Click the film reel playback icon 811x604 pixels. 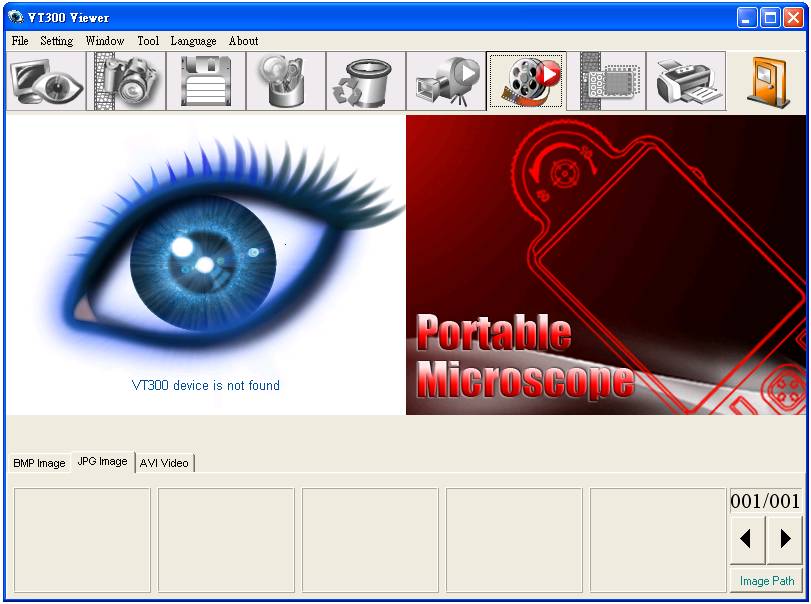point(526,81)
